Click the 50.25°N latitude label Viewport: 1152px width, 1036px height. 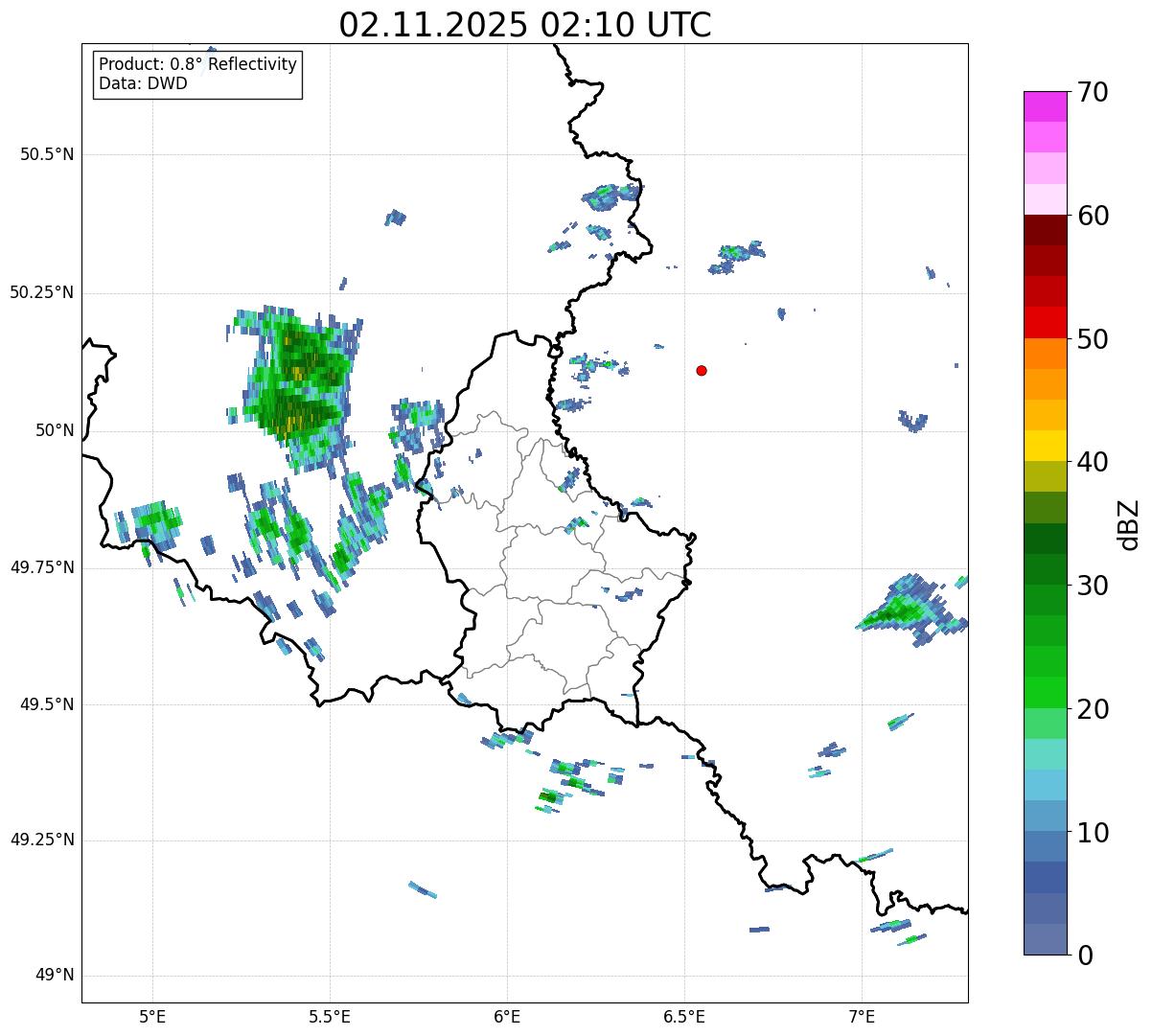(x=42, y=292)
